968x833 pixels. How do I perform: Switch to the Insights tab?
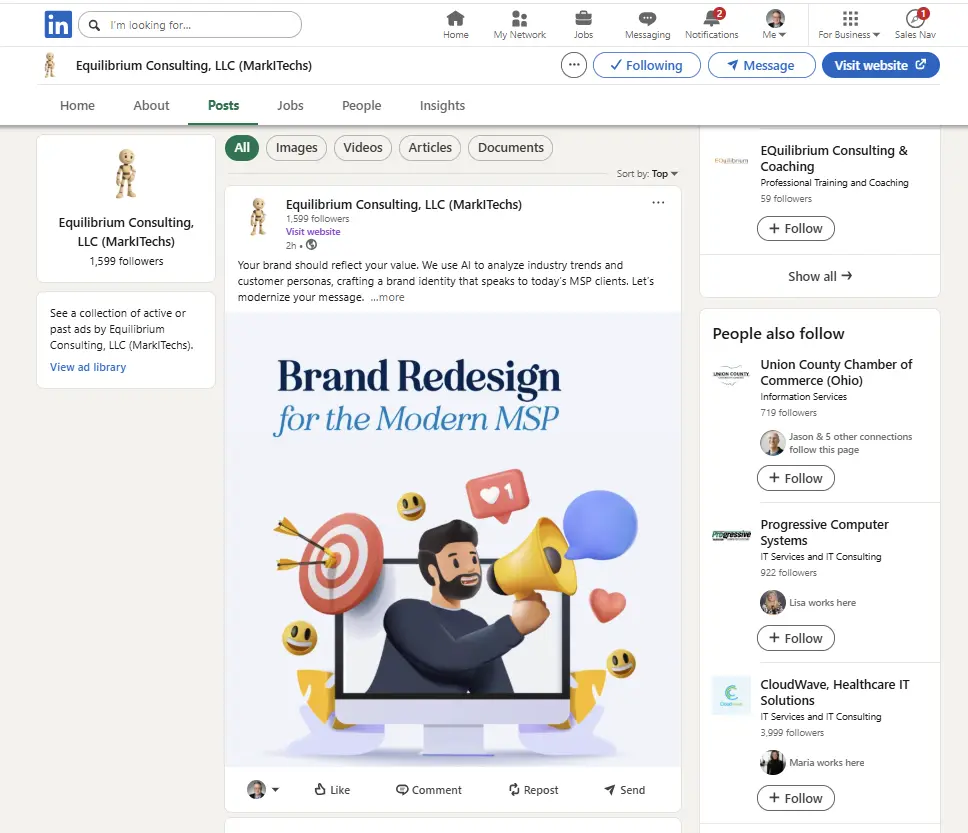click(x=442, y=106)
